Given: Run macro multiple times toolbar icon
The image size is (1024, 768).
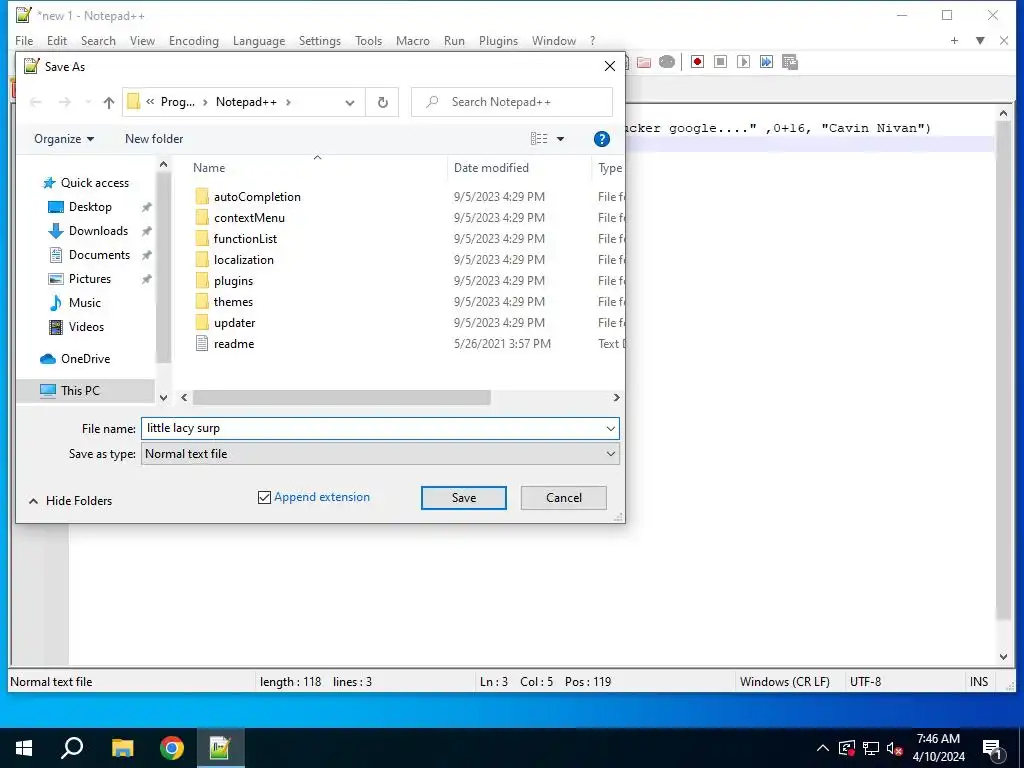Looking at the screenshot, I should 766,62.
